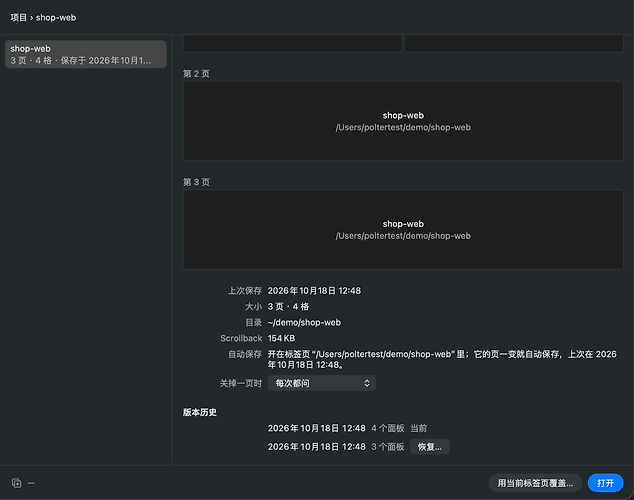The width and height of the screenshot is (634, 500).
Task: Click the 当前 label in version history
Action: [x=418, y=428]
